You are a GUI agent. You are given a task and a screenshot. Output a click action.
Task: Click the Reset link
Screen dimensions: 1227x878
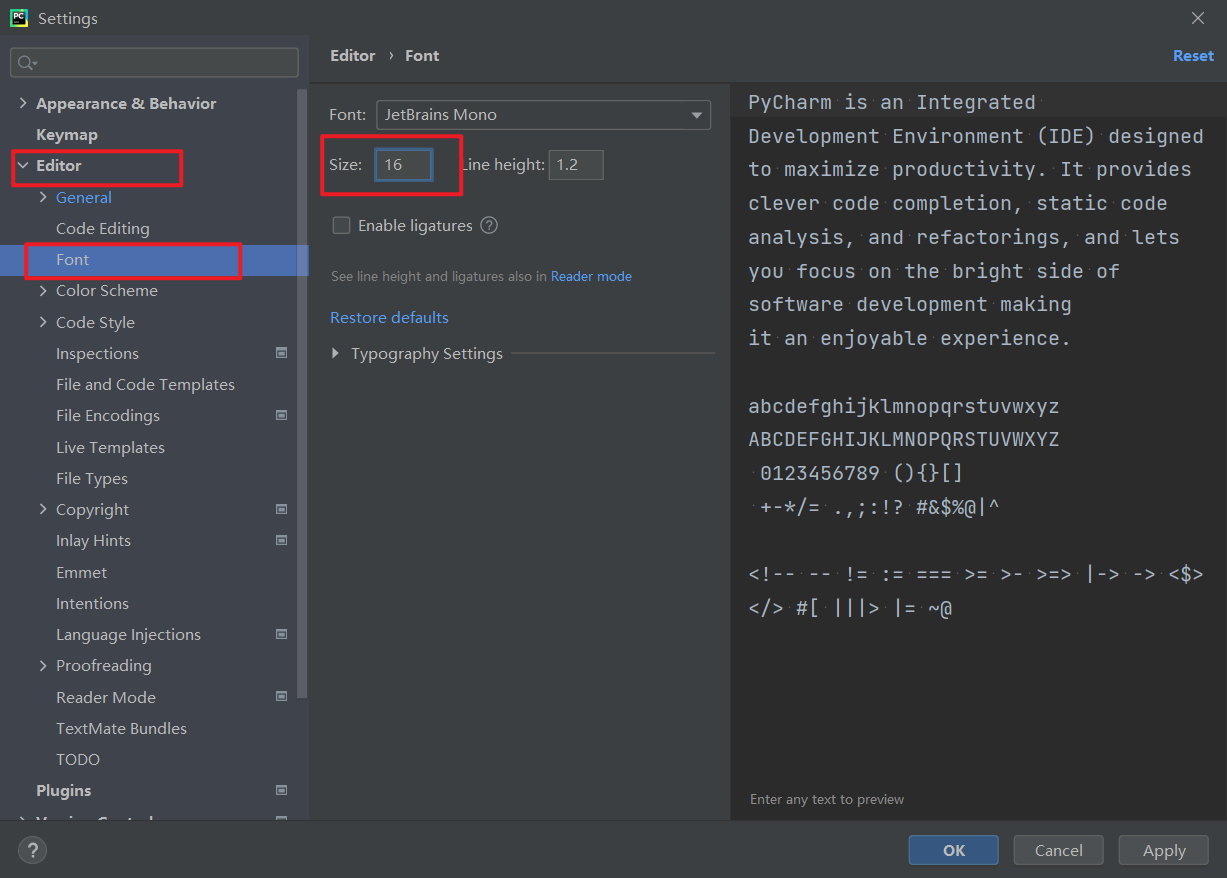1193,56
